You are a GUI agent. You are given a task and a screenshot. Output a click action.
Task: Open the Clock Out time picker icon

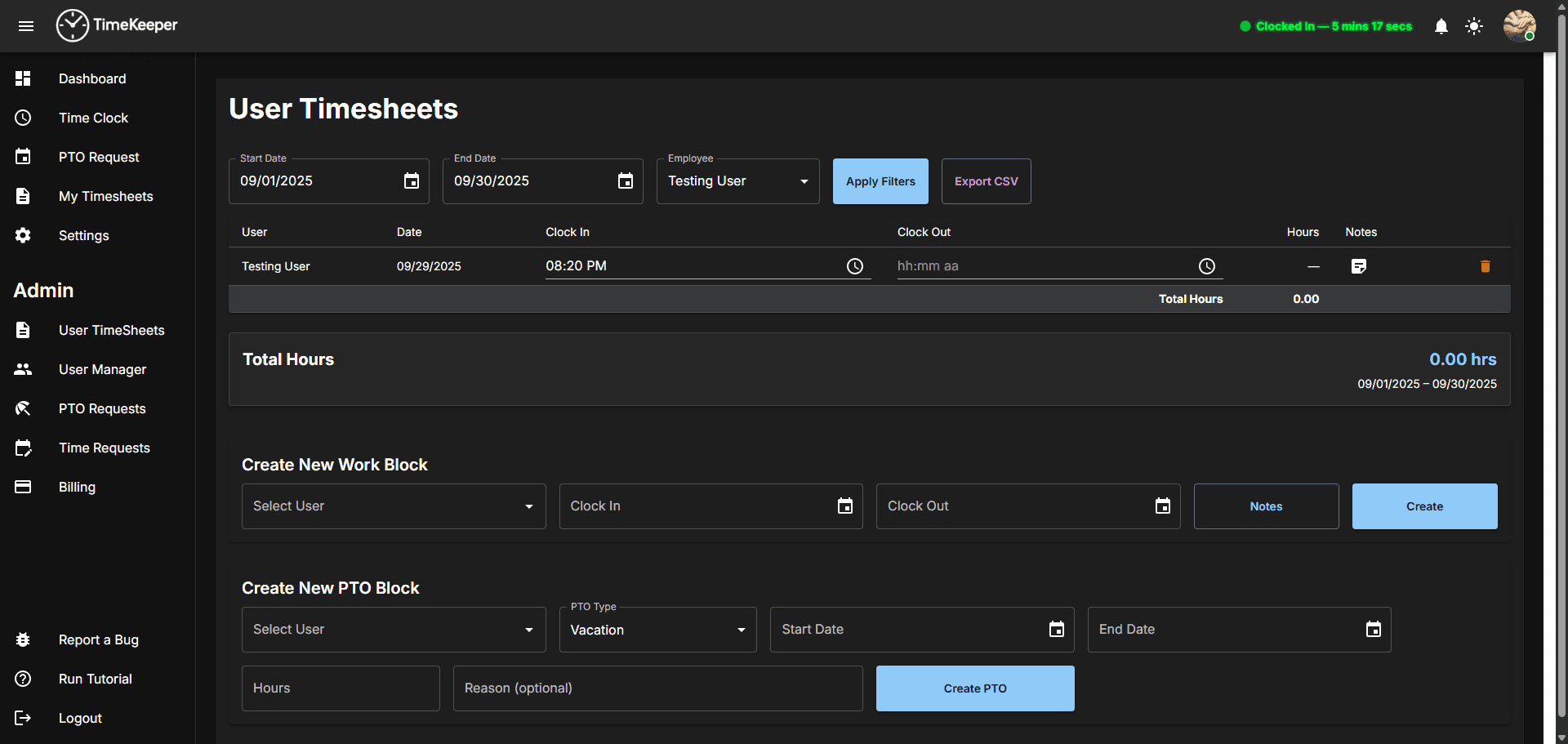(1207, 266)
